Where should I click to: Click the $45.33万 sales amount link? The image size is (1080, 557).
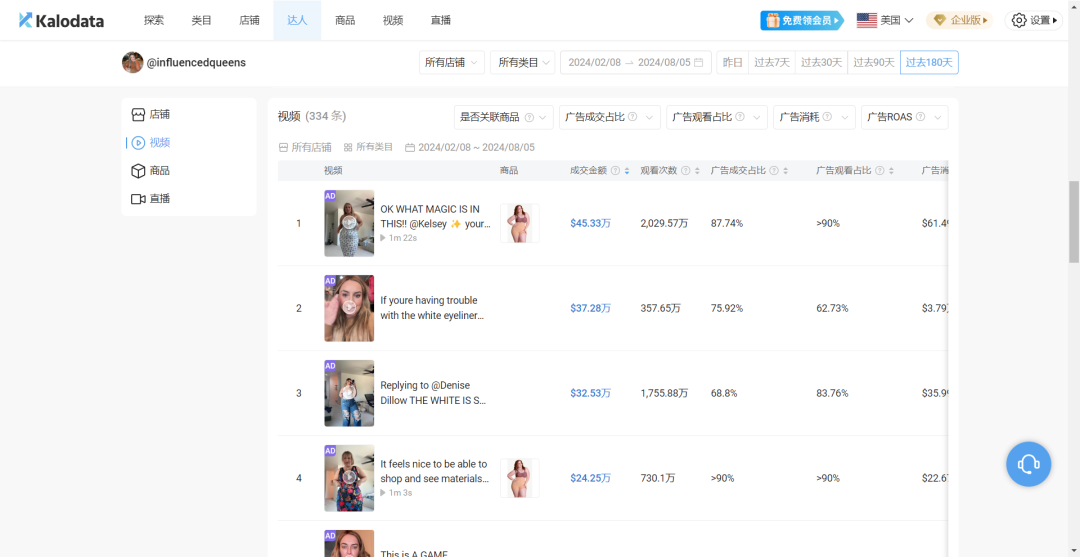(590, 223)
